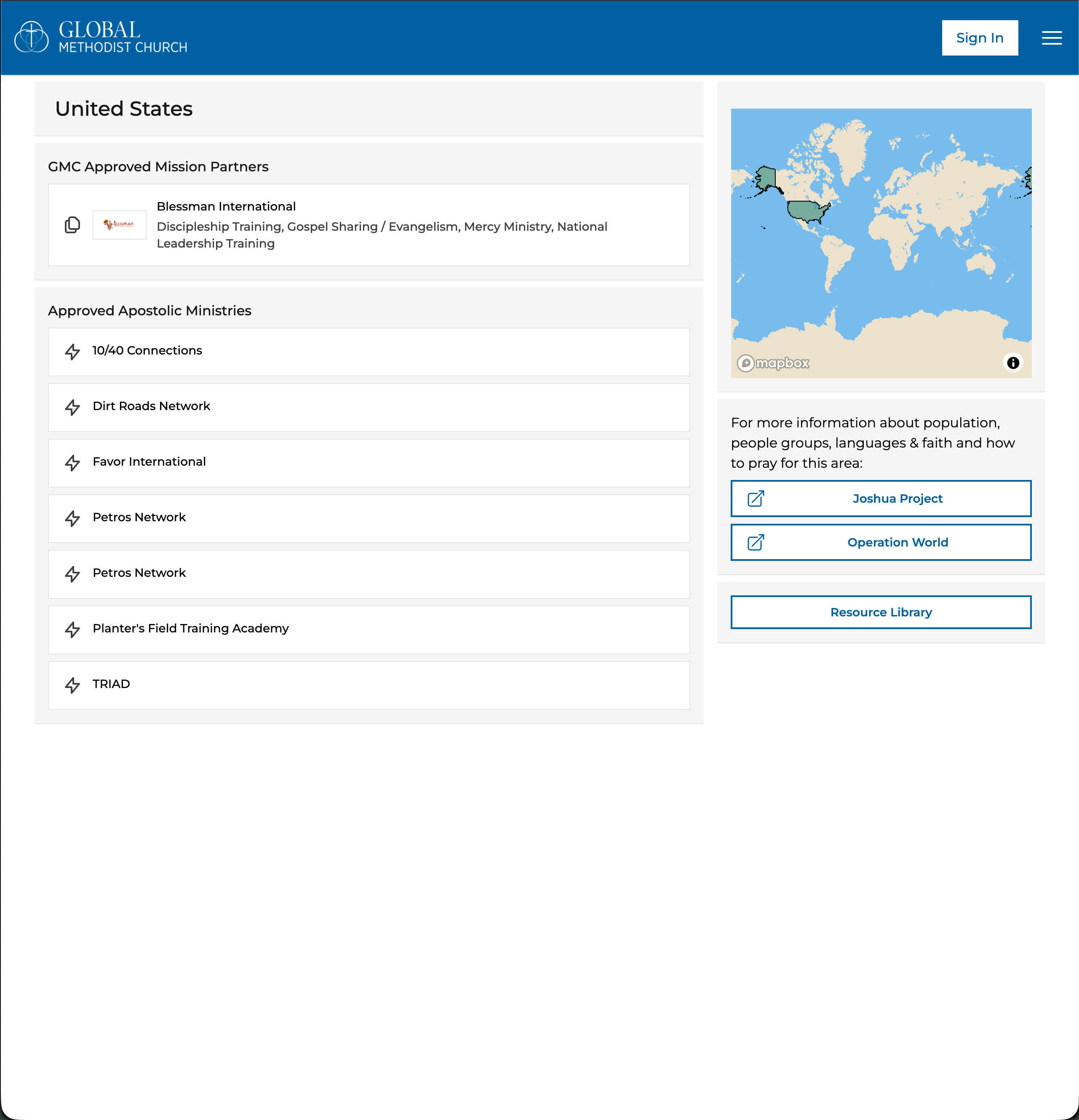Click the Global Methodist Church logo
Screen dimensions: 1079x1120
pyautogui.click(x=101, y=37)
